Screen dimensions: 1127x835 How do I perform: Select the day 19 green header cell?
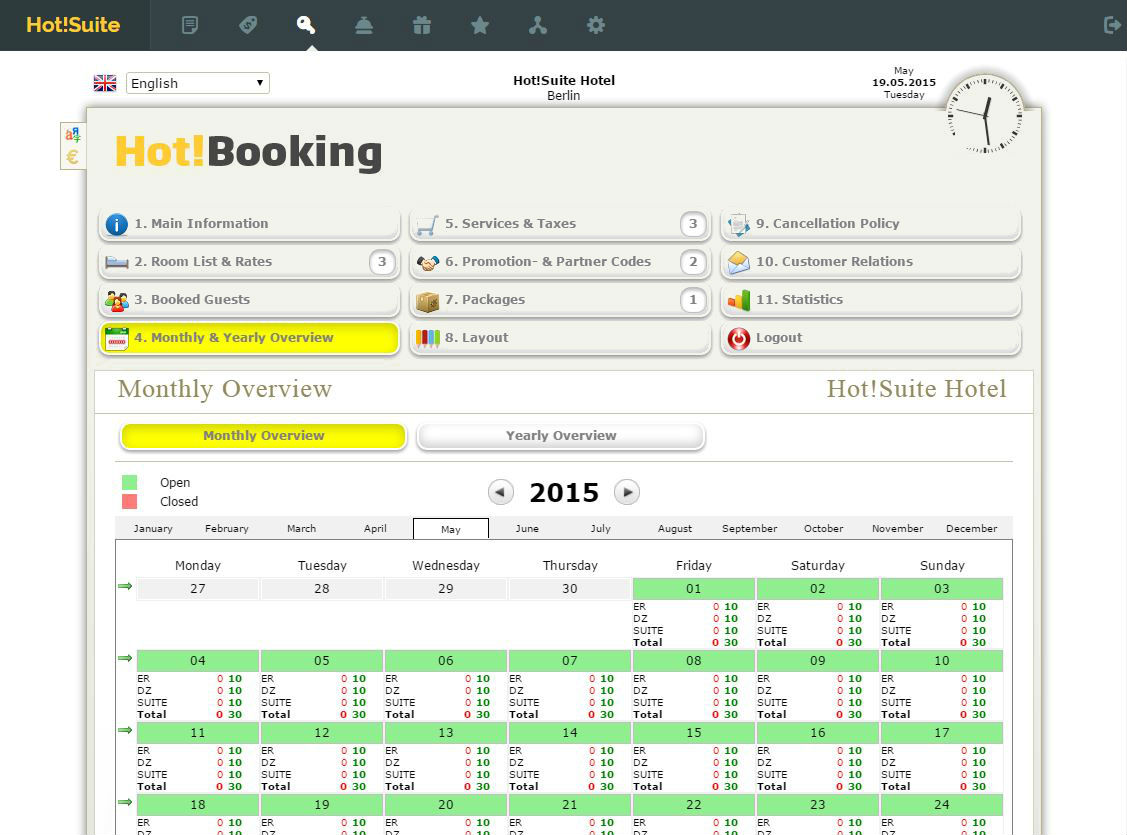coord(322,805)
